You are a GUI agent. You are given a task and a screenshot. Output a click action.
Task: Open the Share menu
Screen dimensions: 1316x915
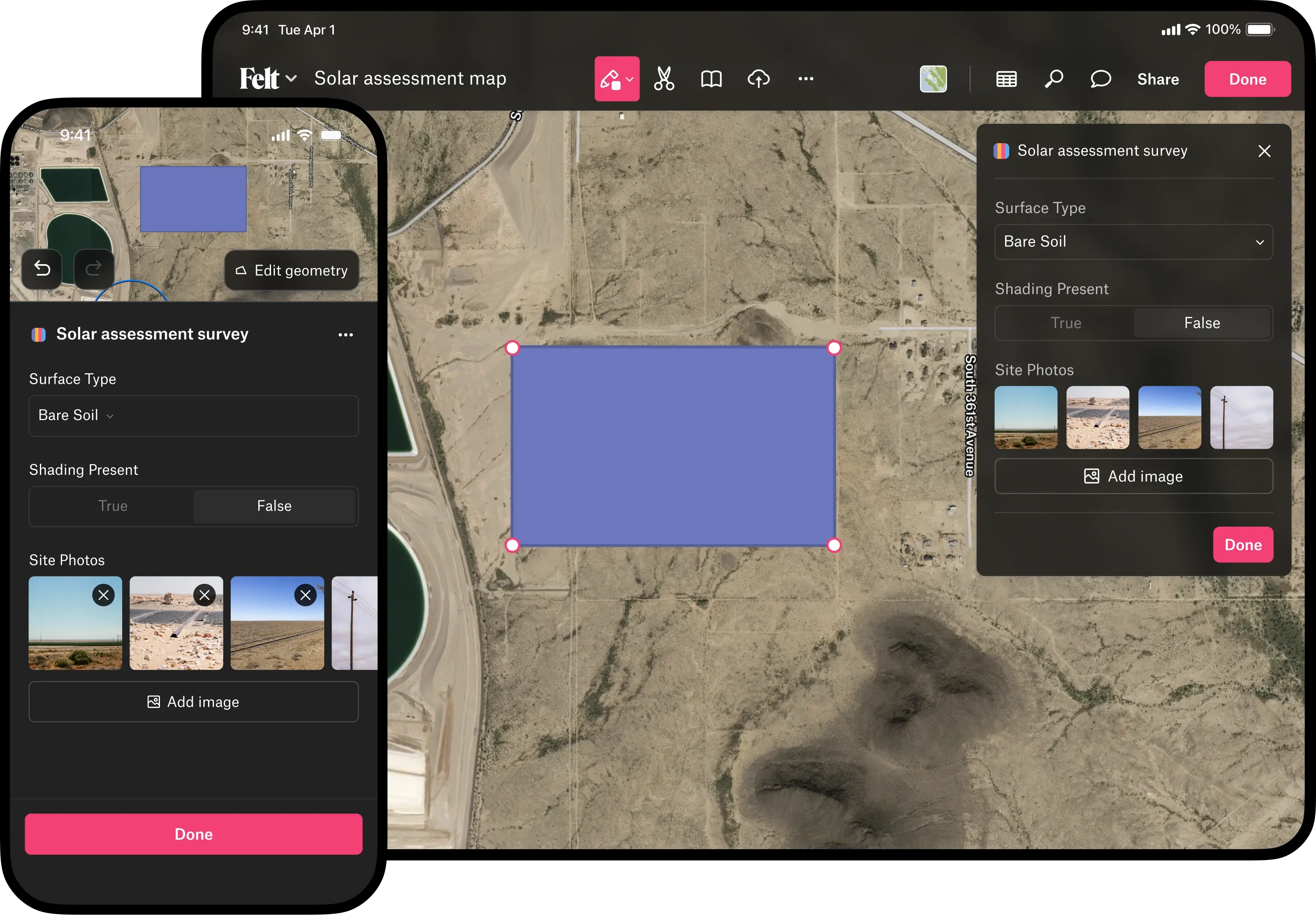tap(1157, 79)
